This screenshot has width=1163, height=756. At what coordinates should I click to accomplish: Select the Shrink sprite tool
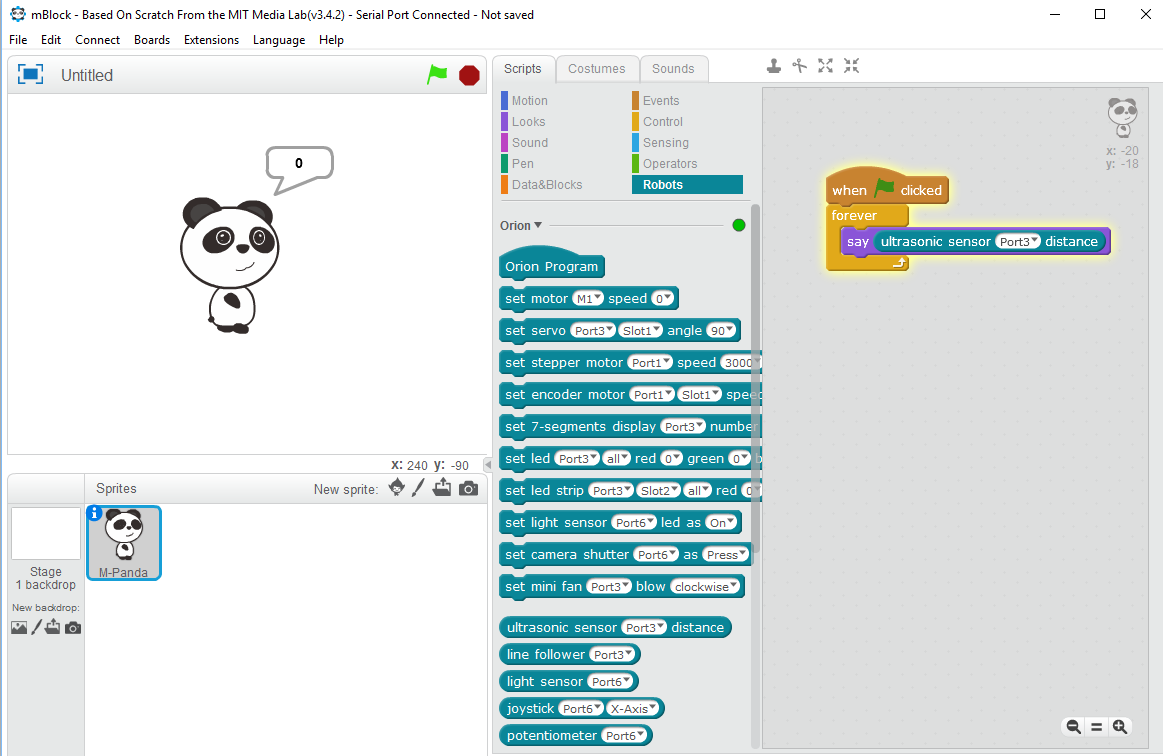click(x=851, y=66)
